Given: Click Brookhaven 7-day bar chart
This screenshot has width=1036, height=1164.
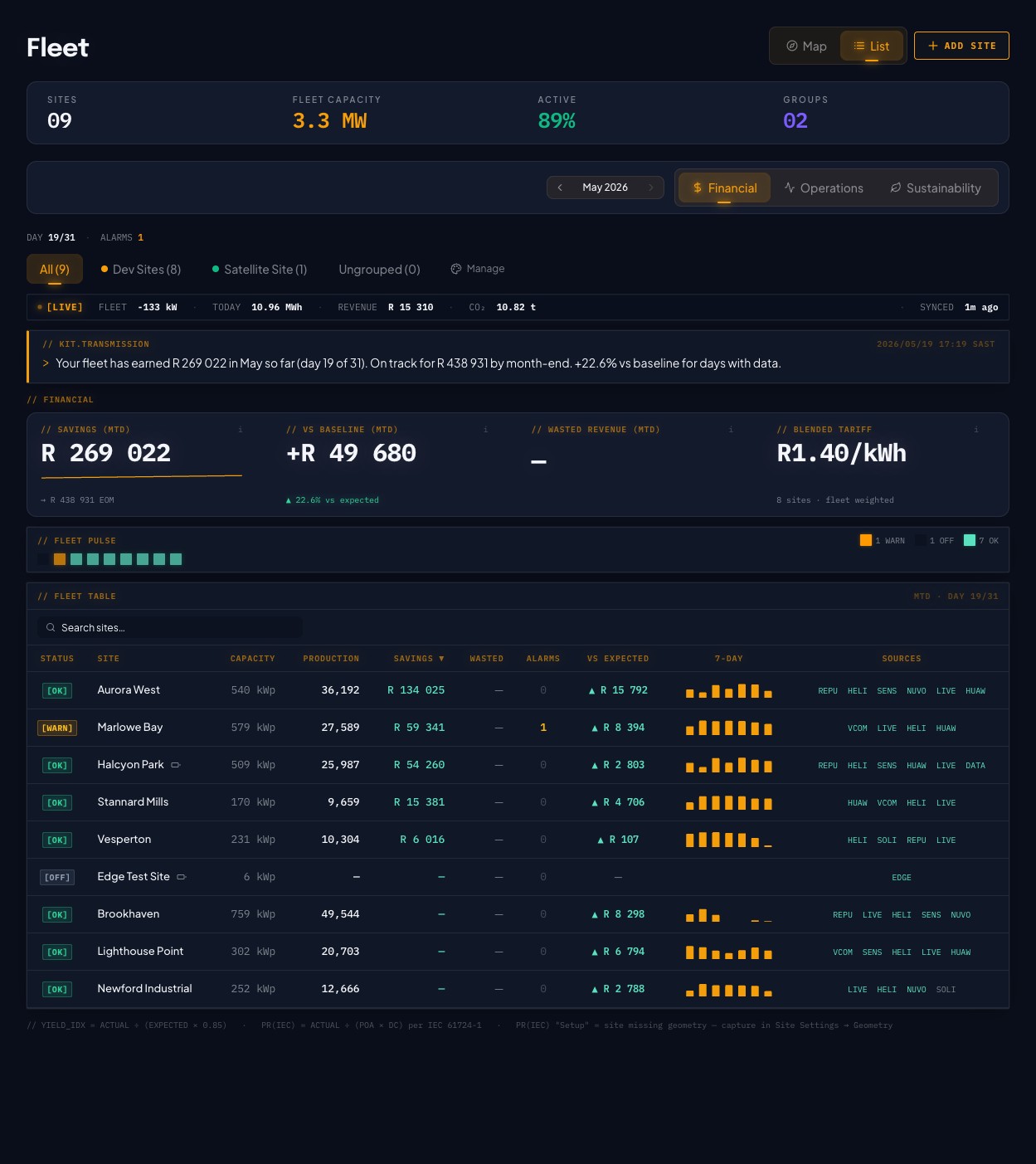Looking at the screenshot, I should pyautogui.click(x=729, y=915).
